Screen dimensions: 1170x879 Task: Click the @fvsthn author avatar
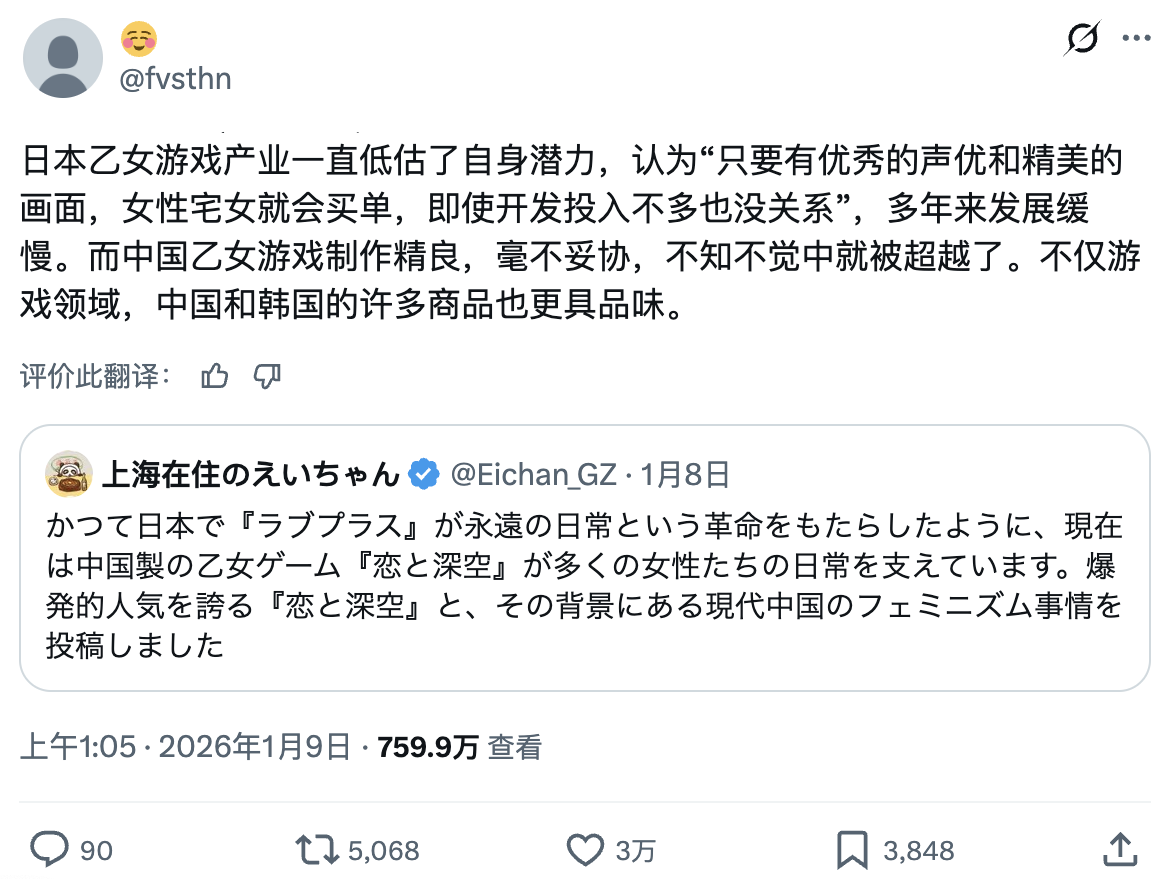(62, 58)
